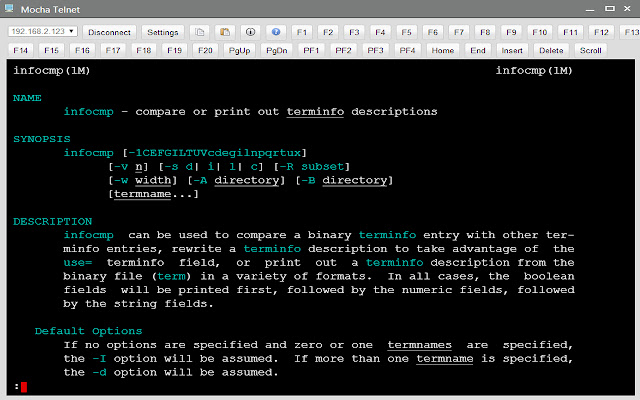Send the F20 key
The image size is (640, 400).
(x=205, y=50)
